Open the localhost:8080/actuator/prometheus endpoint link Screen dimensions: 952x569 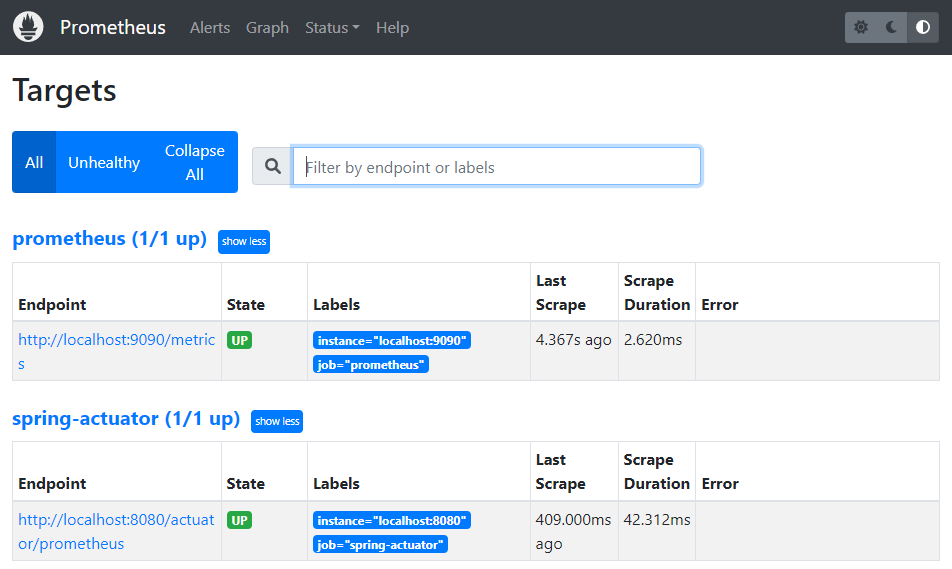(116, 531)
